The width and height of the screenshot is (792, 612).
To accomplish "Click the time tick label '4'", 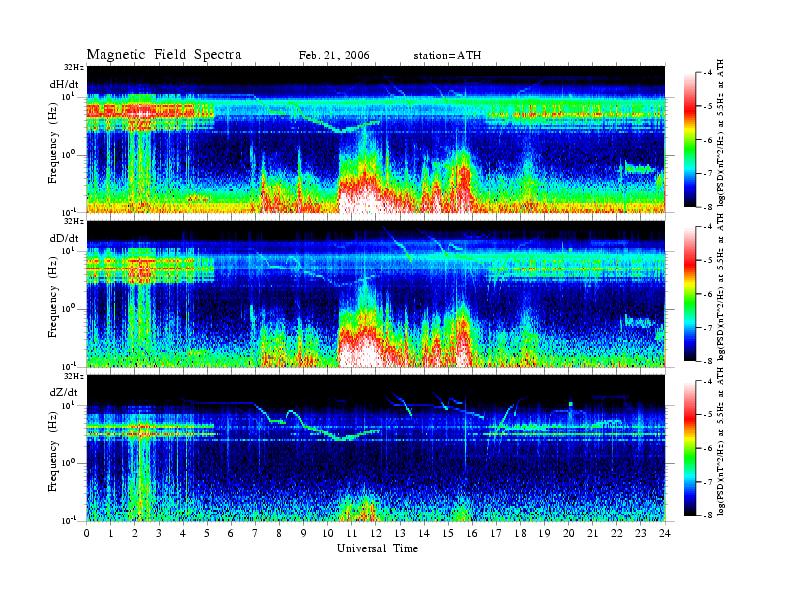I will 183,534.
